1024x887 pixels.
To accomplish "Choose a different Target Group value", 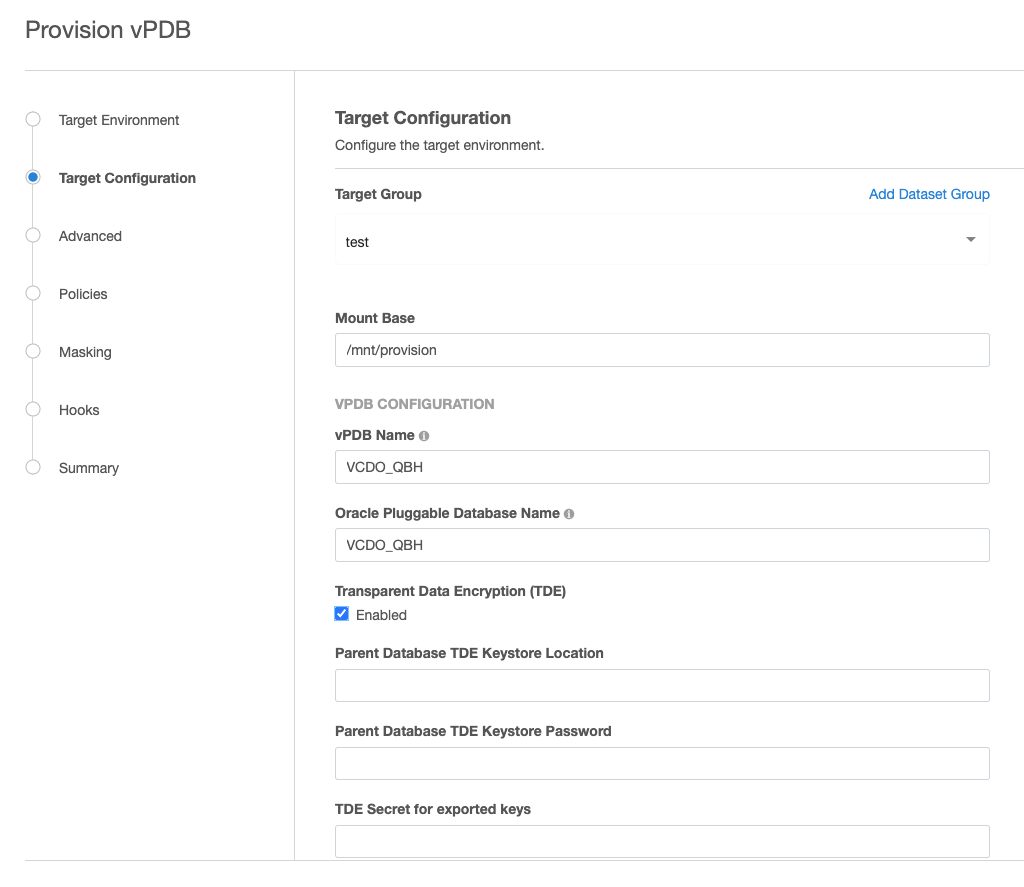I will pyautogui.click(x=661, y=240).
